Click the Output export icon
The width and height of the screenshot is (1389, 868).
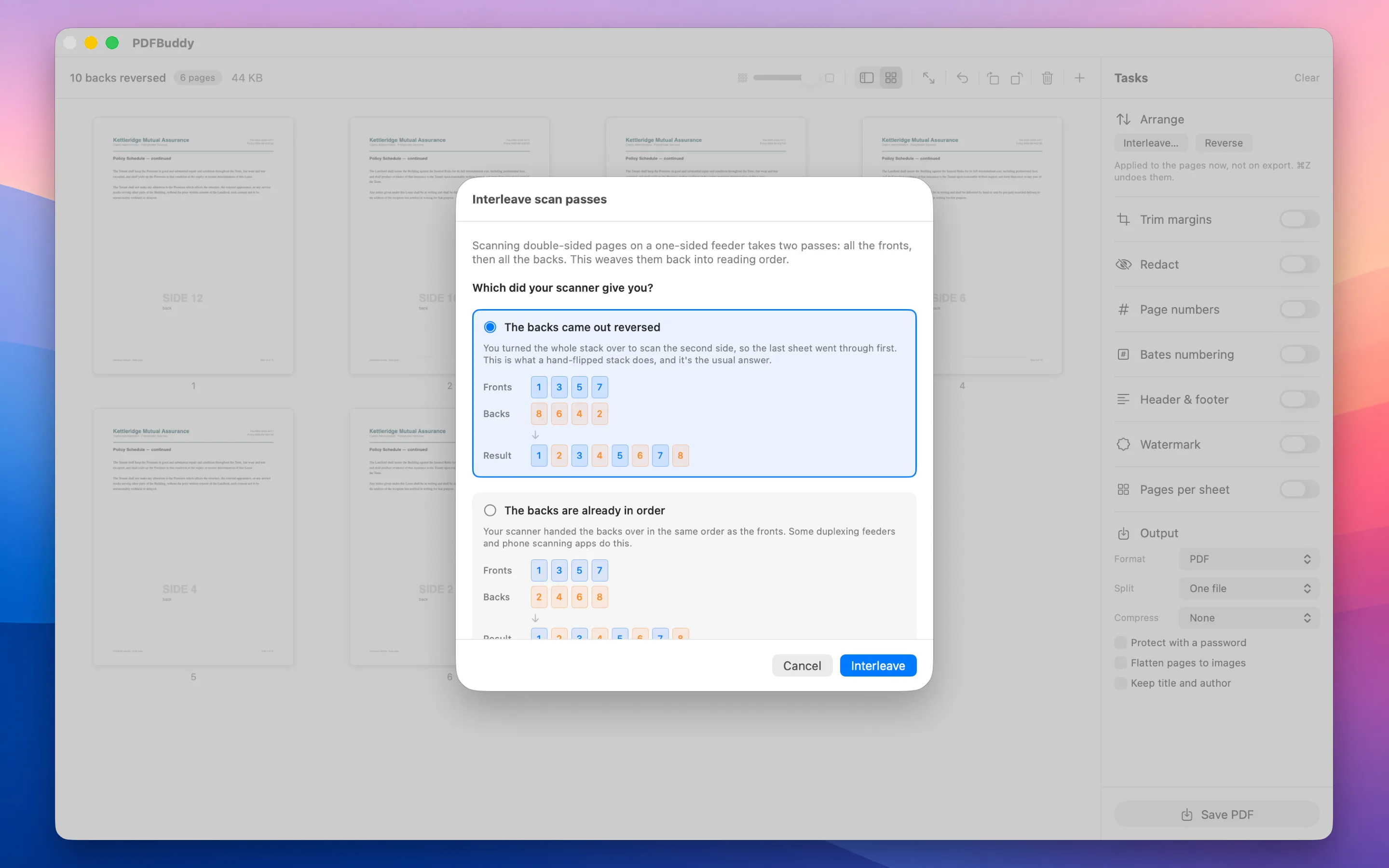[1123, 533]
